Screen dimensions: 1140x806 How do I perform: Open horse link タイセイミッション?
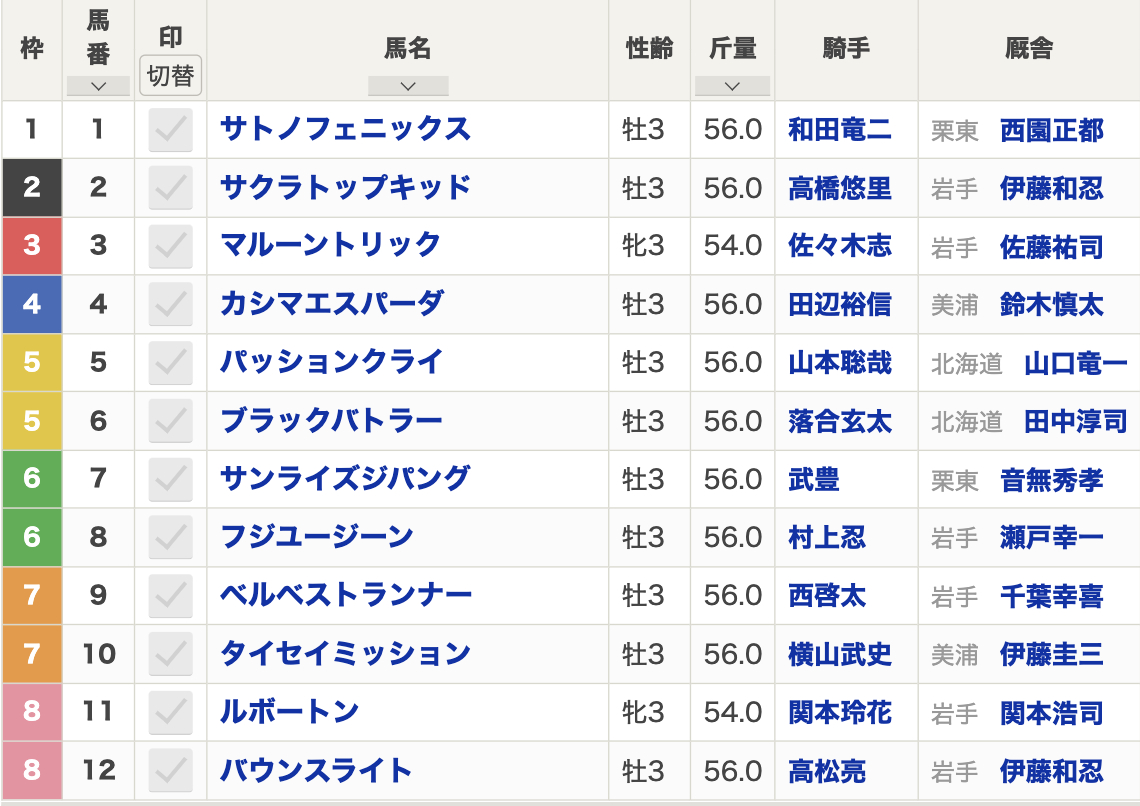point(345,654)
